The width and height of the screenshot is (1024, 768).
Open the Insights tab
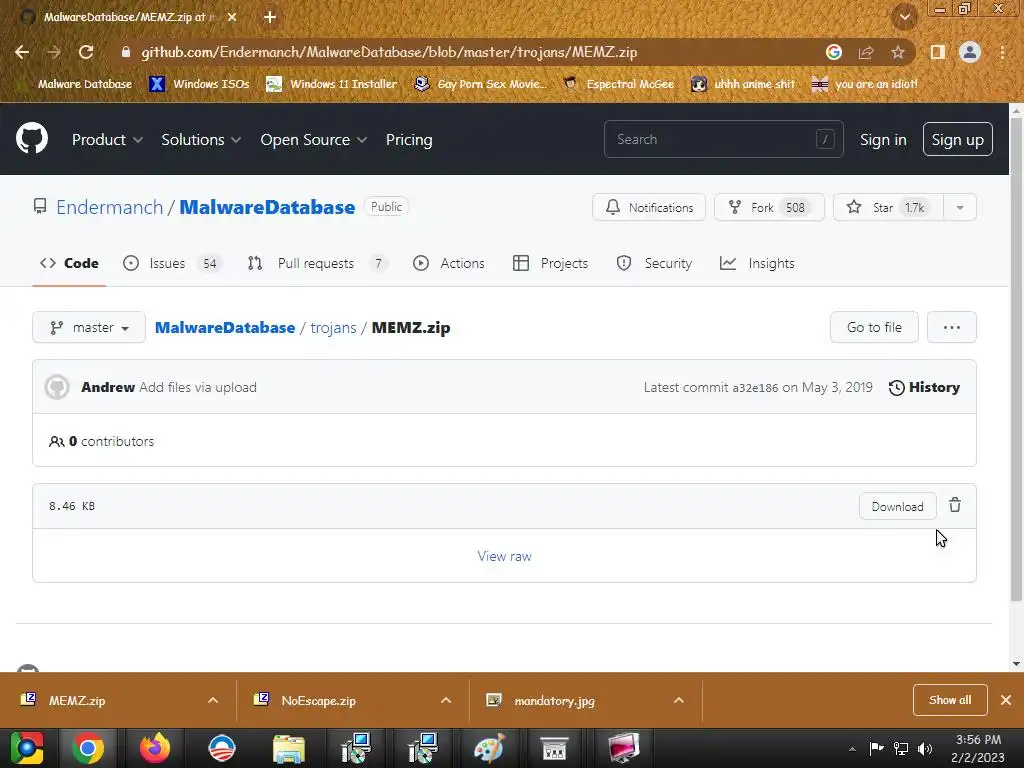click(757, 263)
